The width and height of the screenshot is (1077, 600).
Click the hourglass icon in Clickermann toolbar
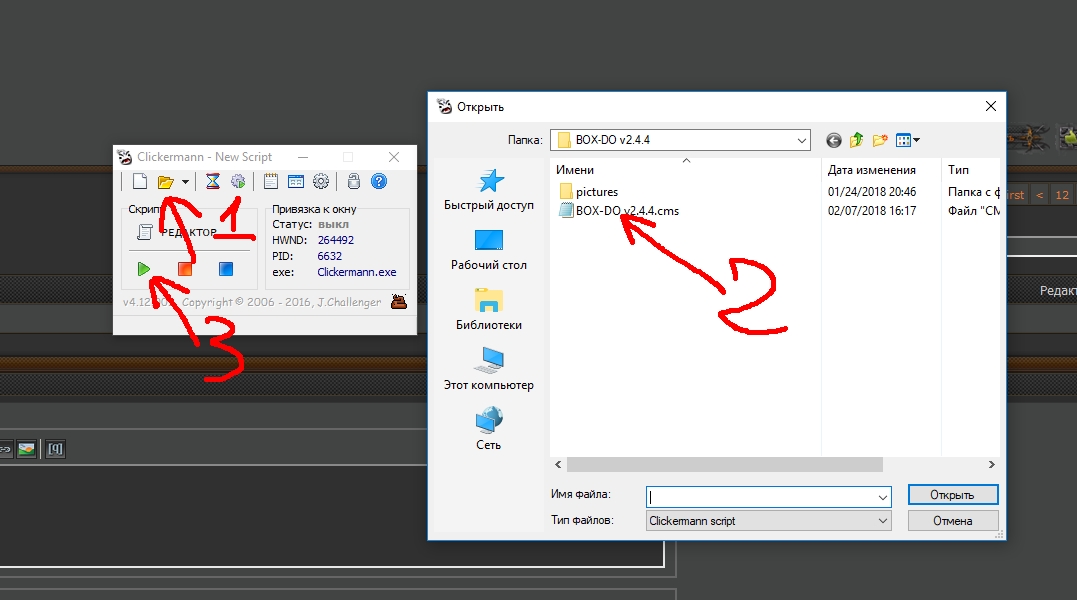click(213, 182)
